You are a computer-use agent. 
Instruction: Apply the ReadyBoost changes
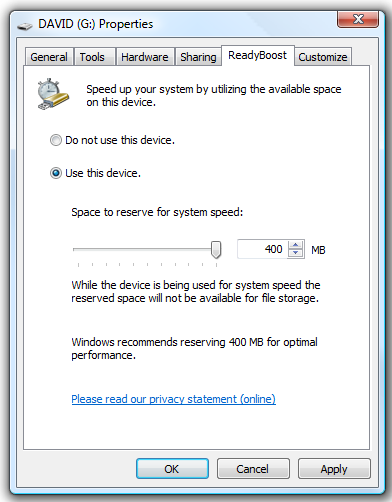pos(334,469)
